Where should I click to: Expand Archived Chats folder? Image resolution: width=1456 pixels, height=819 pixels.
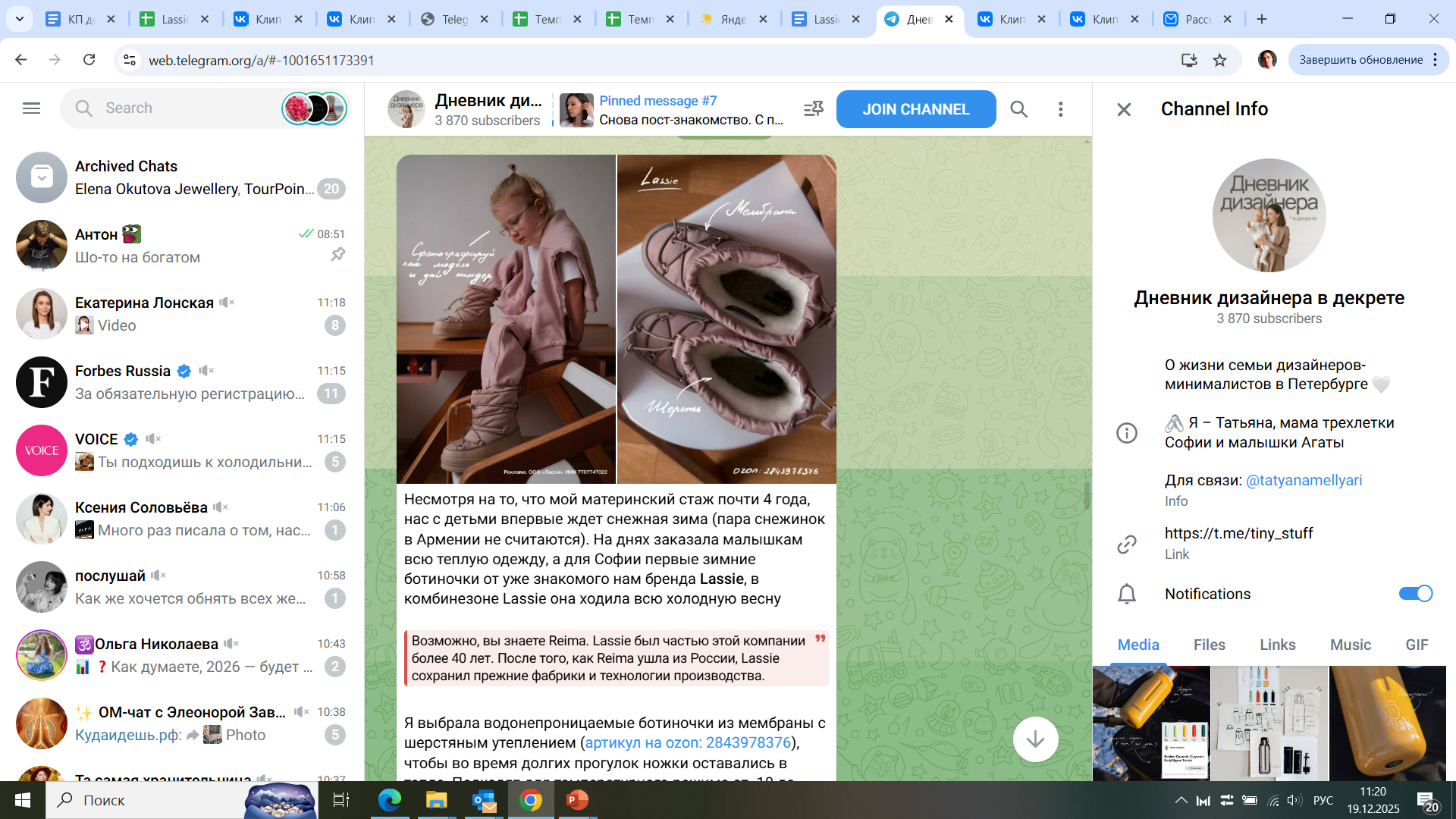pyautogui.click(x=182, y=177)
